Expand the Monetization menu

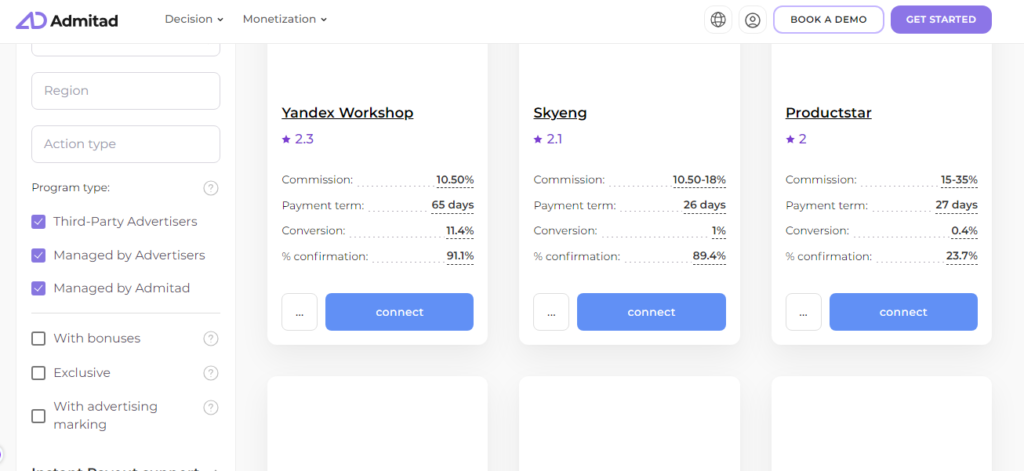pyautogui.click(x=285, y=20)
